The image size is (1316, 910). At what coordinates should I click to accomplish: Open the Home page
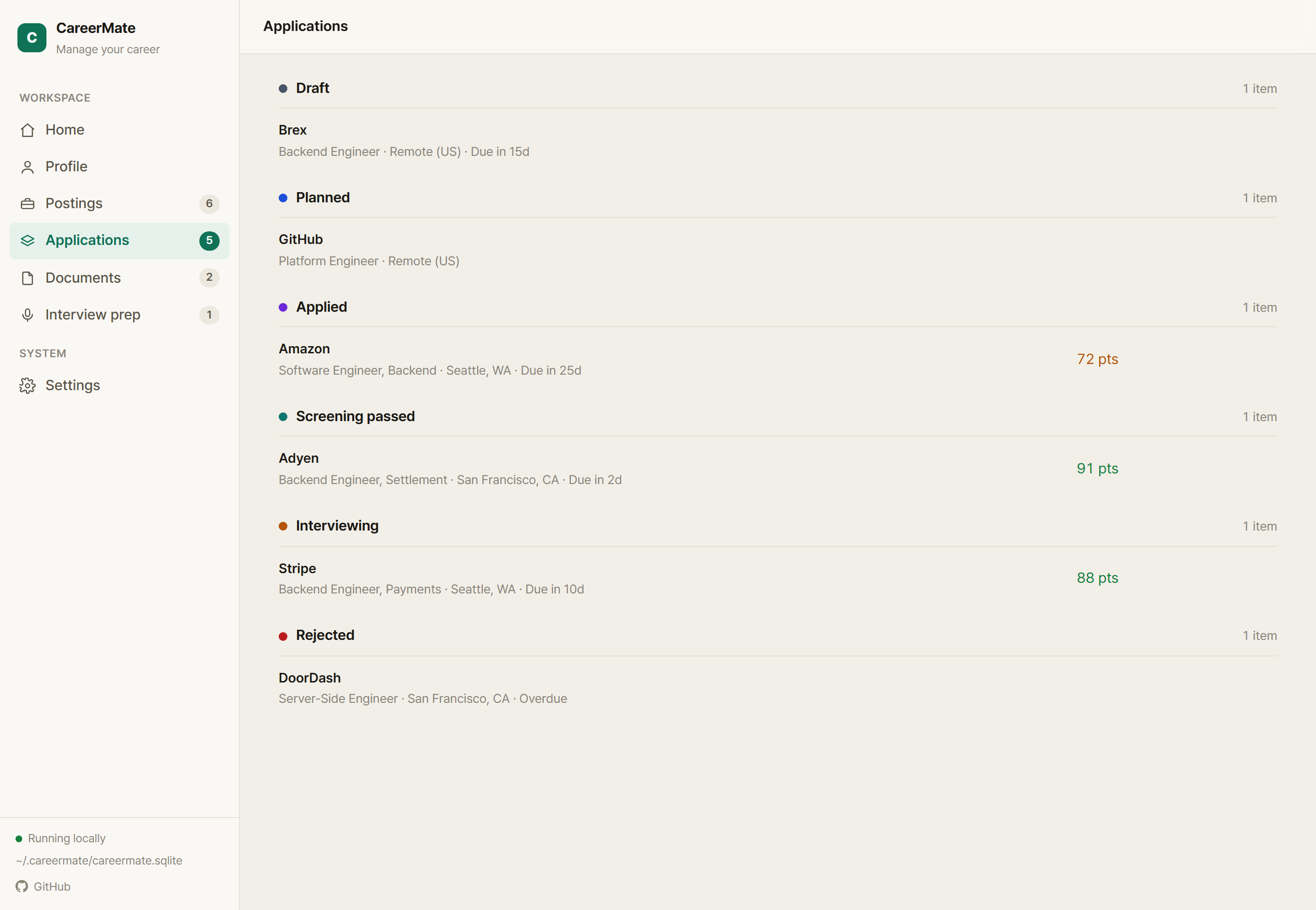[x=120, y=130]
